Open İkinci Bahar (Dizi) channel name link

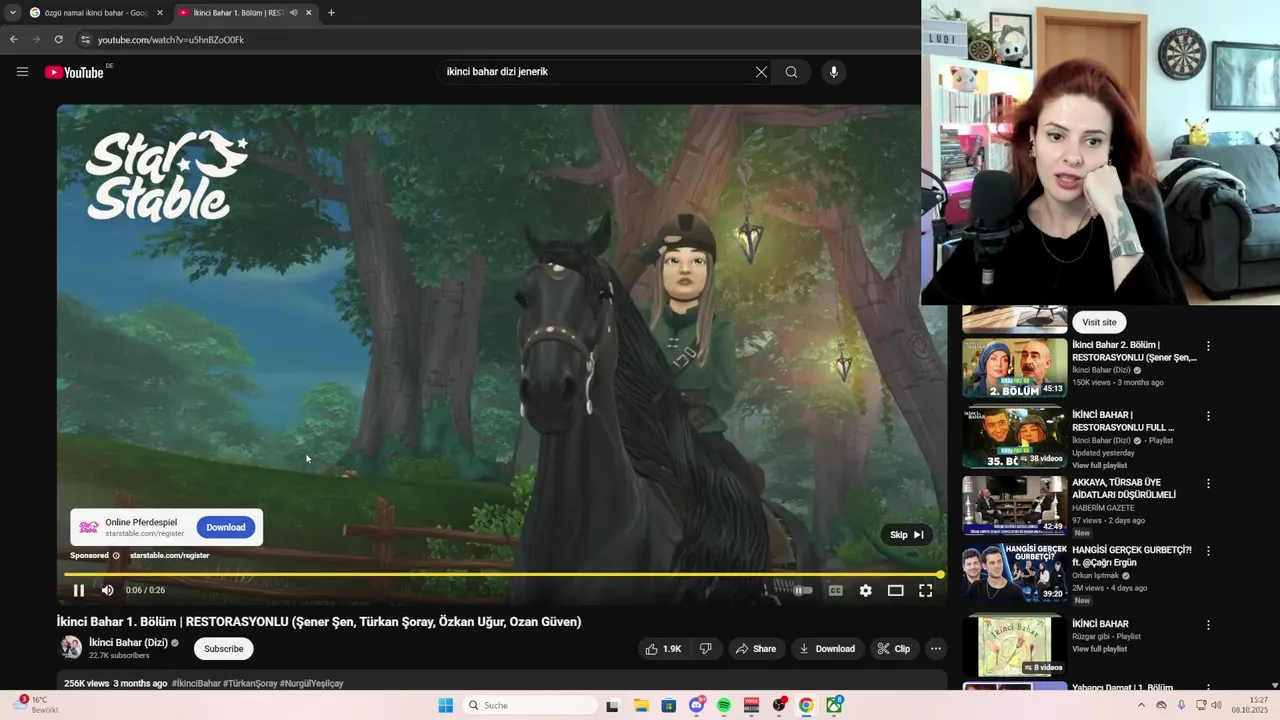point(128,643)
